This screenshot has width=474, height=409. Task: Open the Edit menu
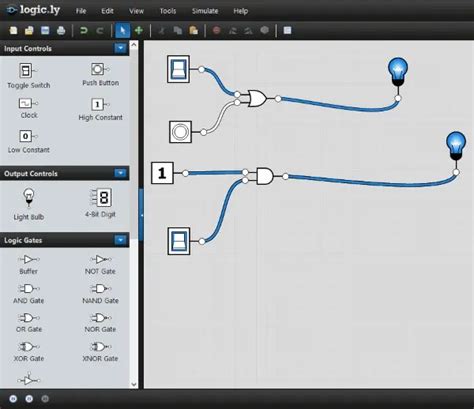(107, 11)
